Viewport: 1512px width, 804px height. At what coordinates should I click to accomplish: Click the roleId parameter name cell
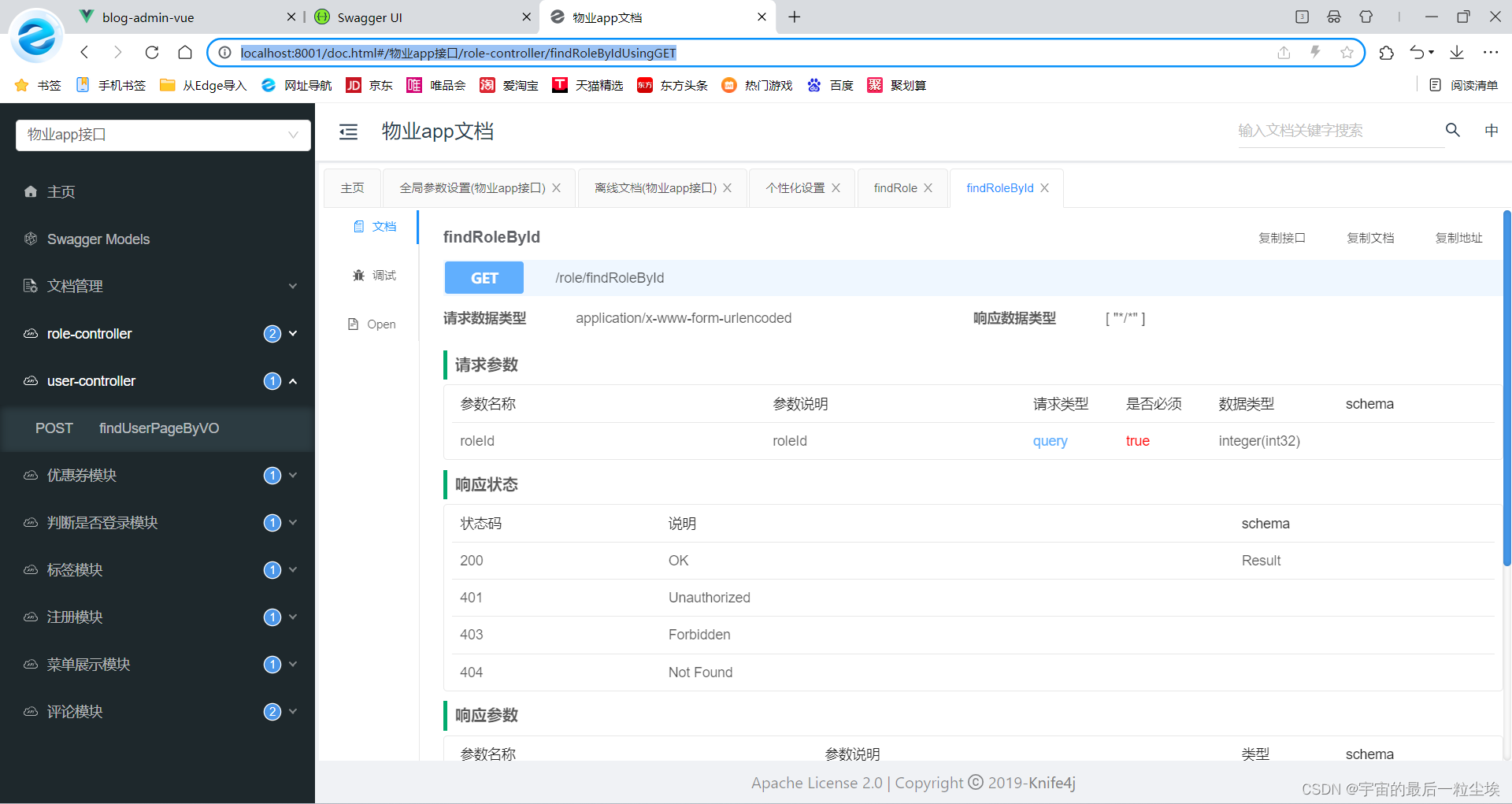click(477, 441)
